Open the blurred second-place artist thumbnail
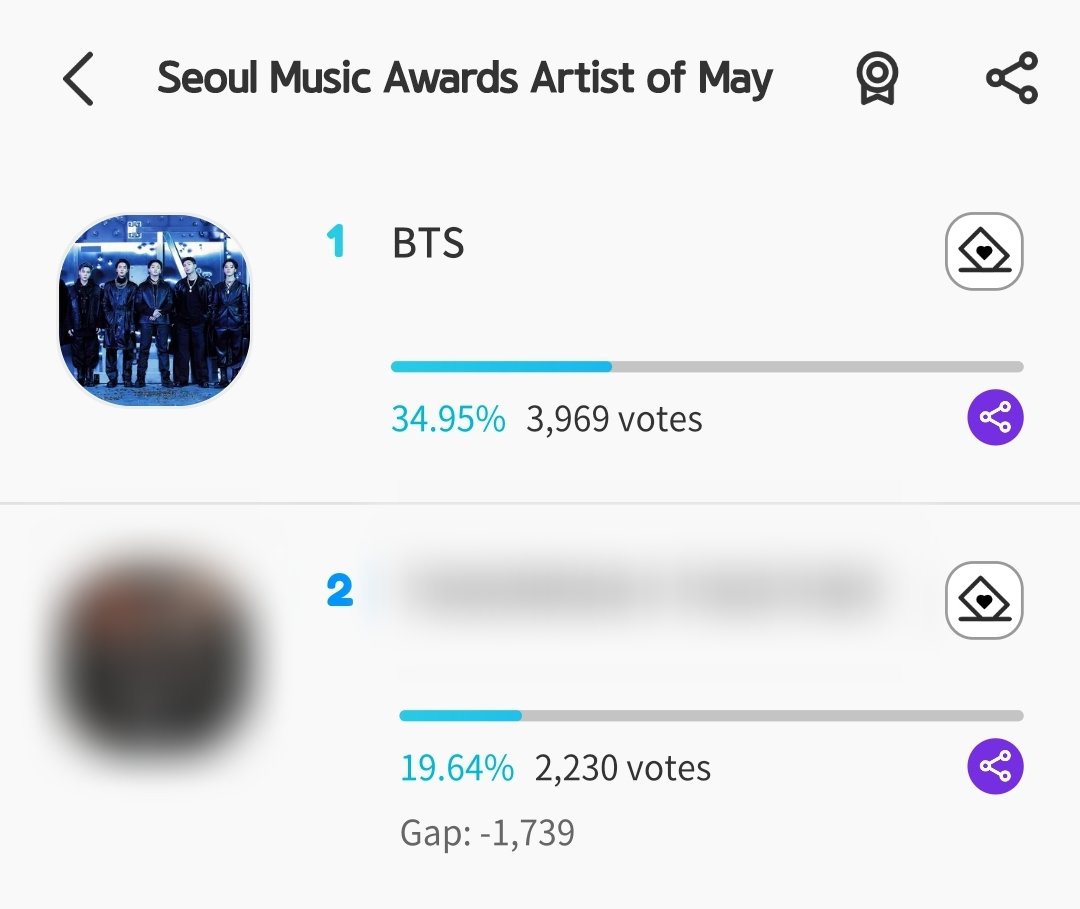Viewport: 1080px width, 909px height. (155, 660)
